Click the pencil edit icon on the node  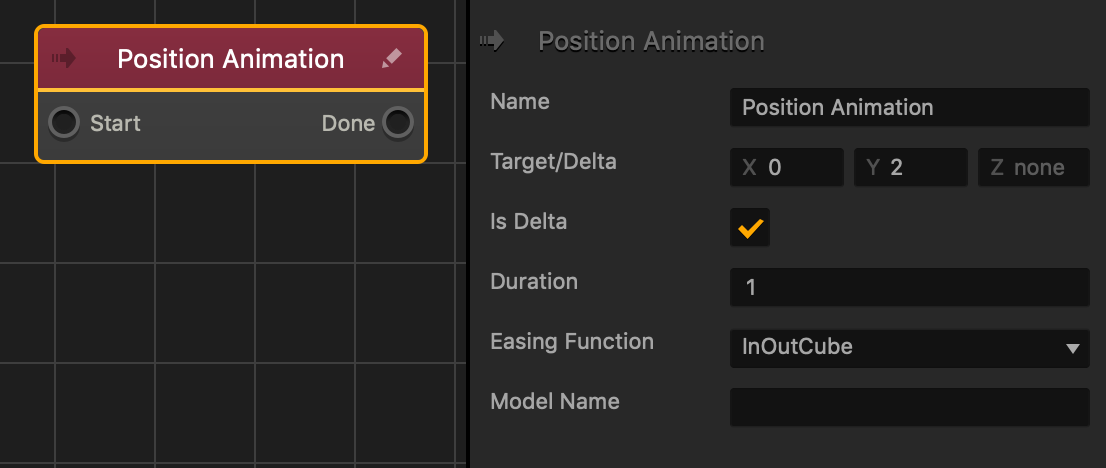[x=391, y=59]
